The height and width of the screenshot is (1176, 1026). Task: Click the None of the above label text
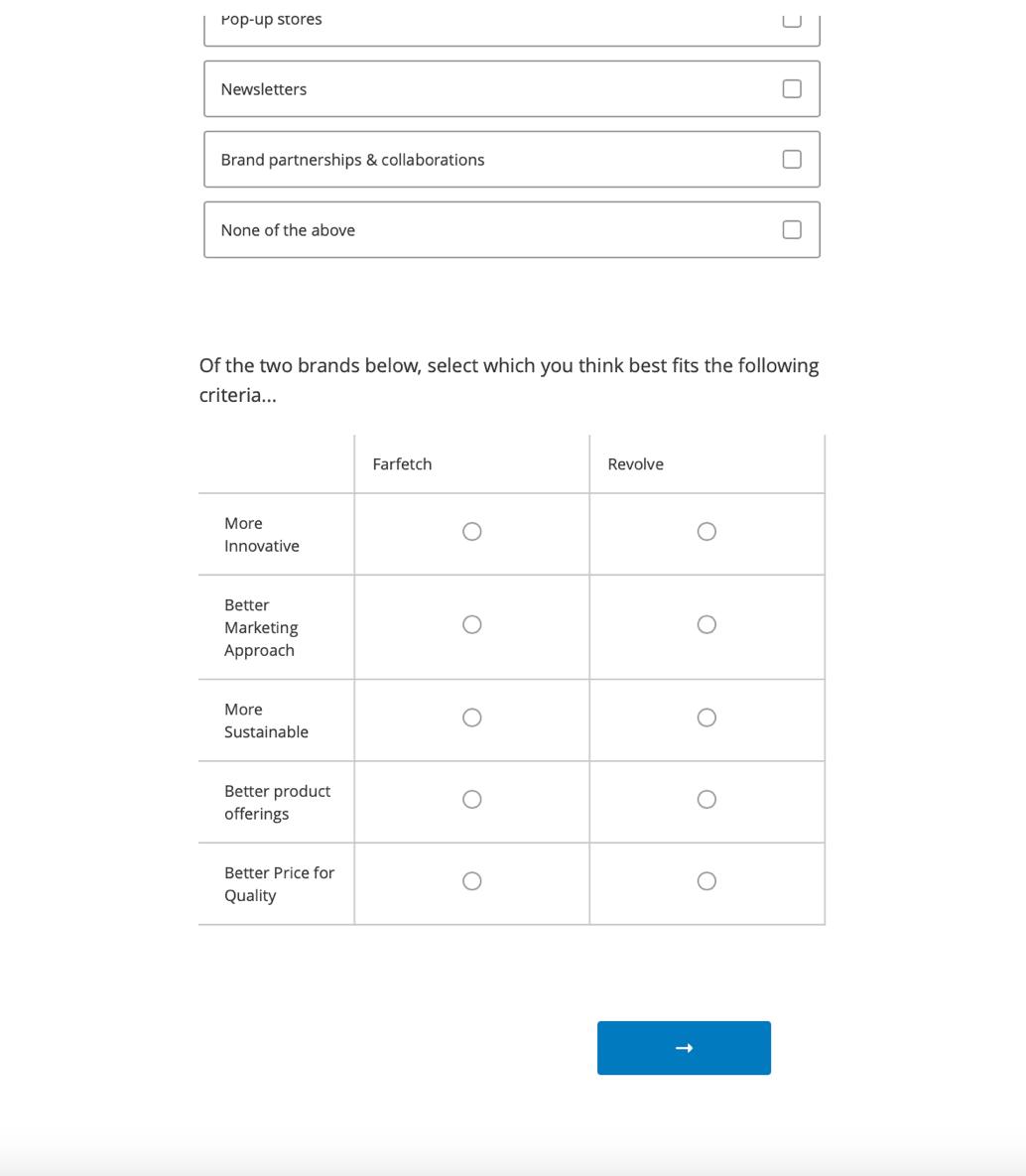pyautogui.click(x=288, y=230)
